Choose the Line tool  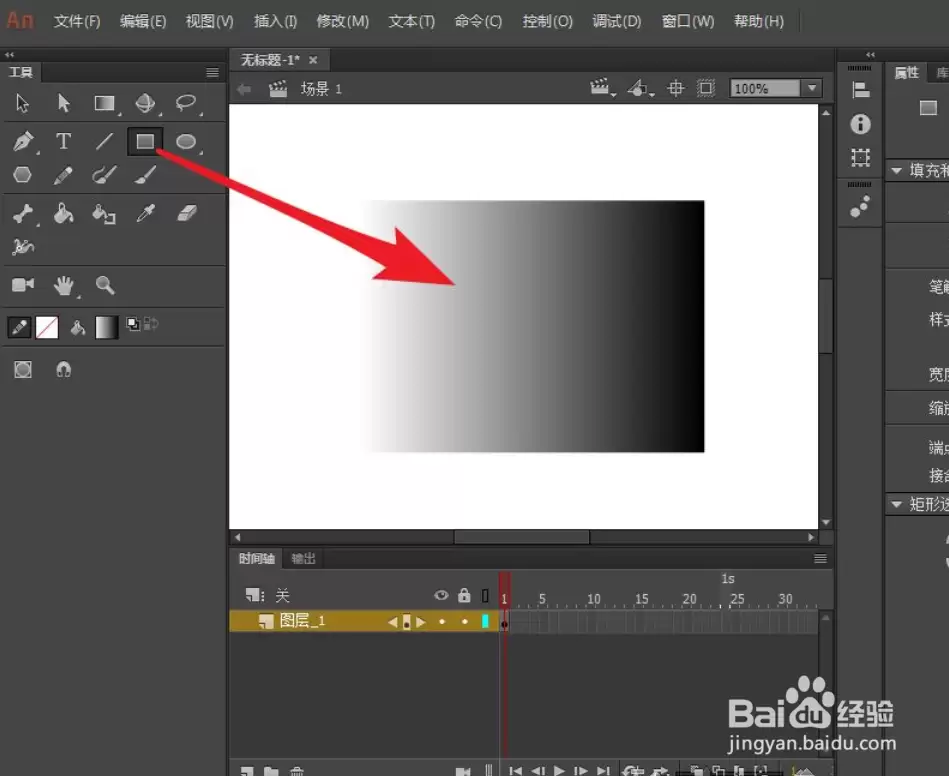pos(104,142)
